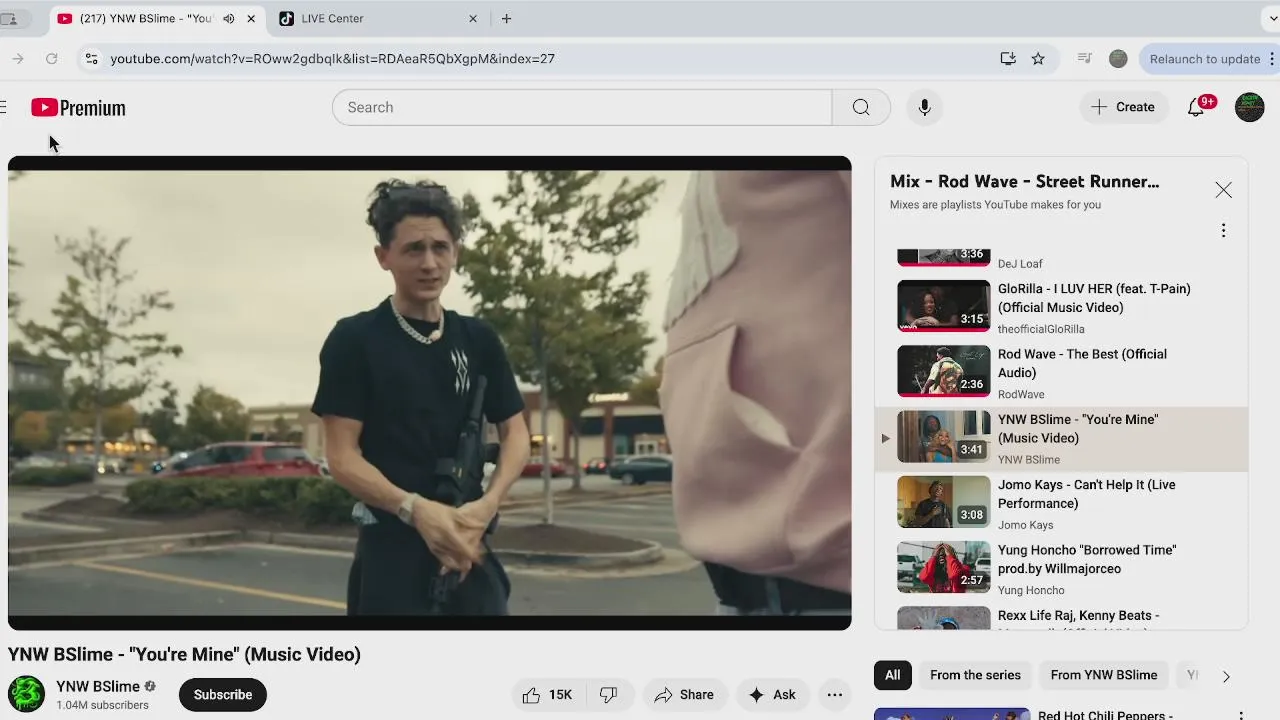Viewport: 1280px width, 720px height.
Task: Click the address bar URL
Action: point(332,59)
